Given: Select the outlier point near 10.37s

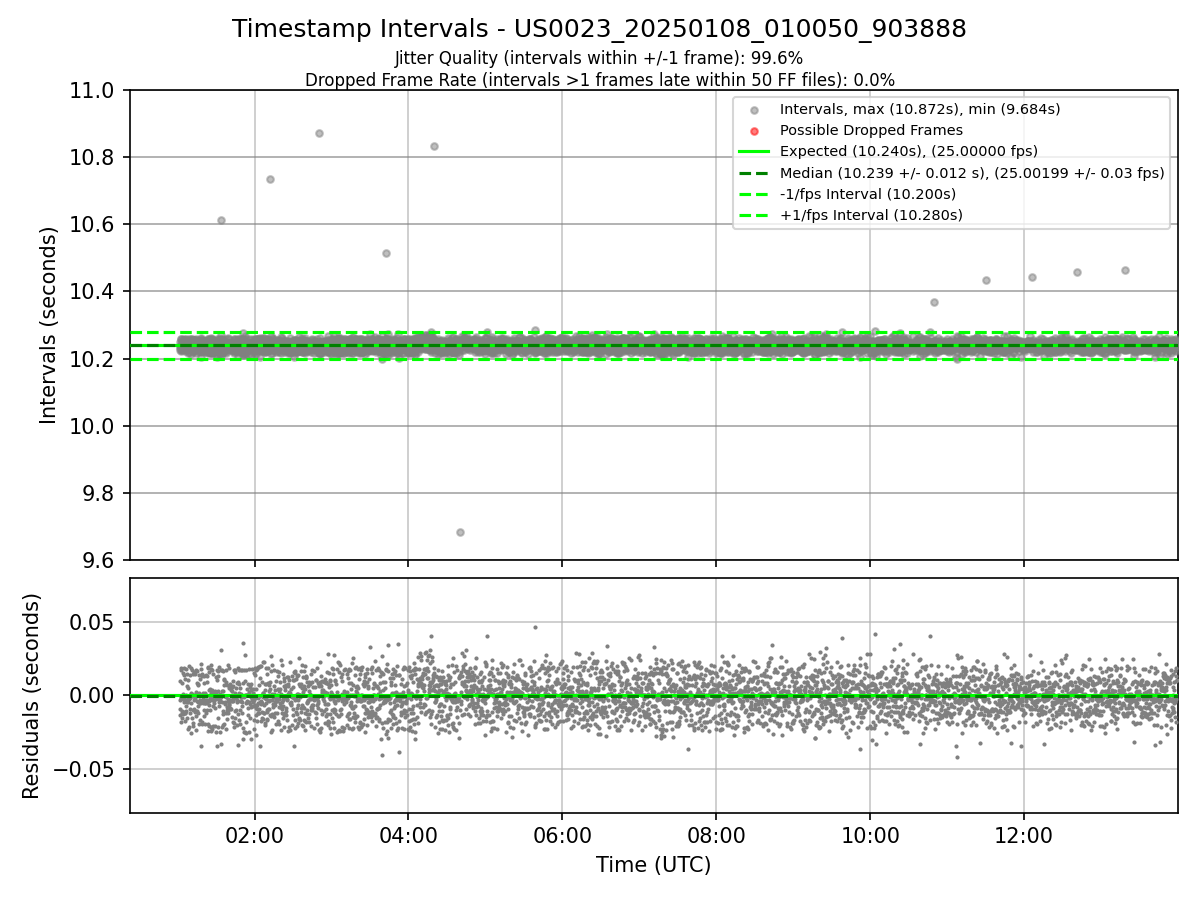Looking at the screenshot, I should tap(934, 302).
